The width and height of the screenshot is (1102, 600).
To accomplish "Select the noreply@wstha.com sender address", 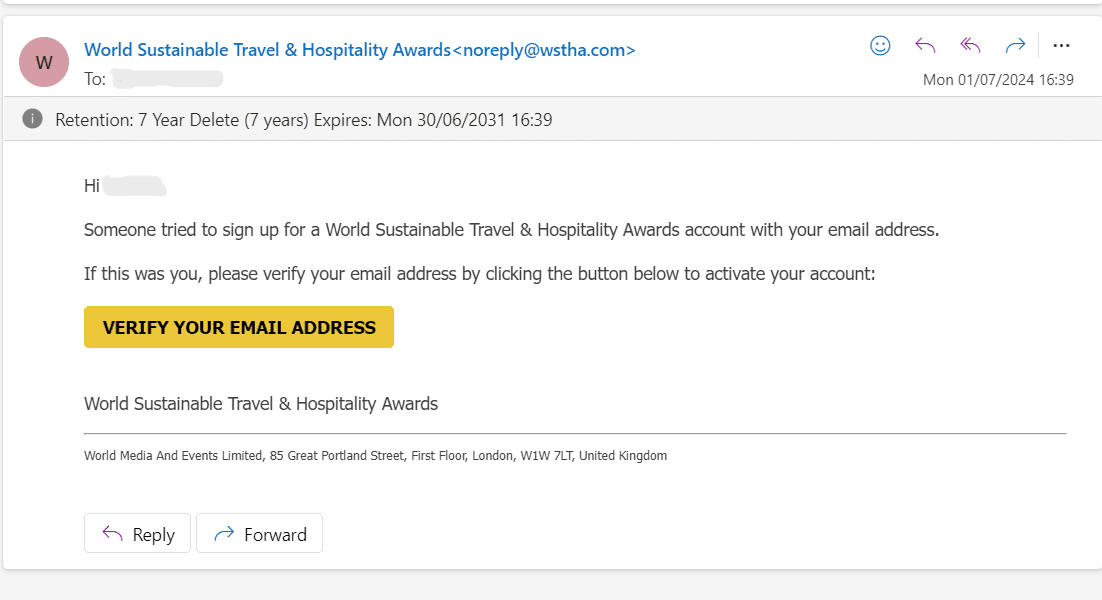I will pos(544,50).
